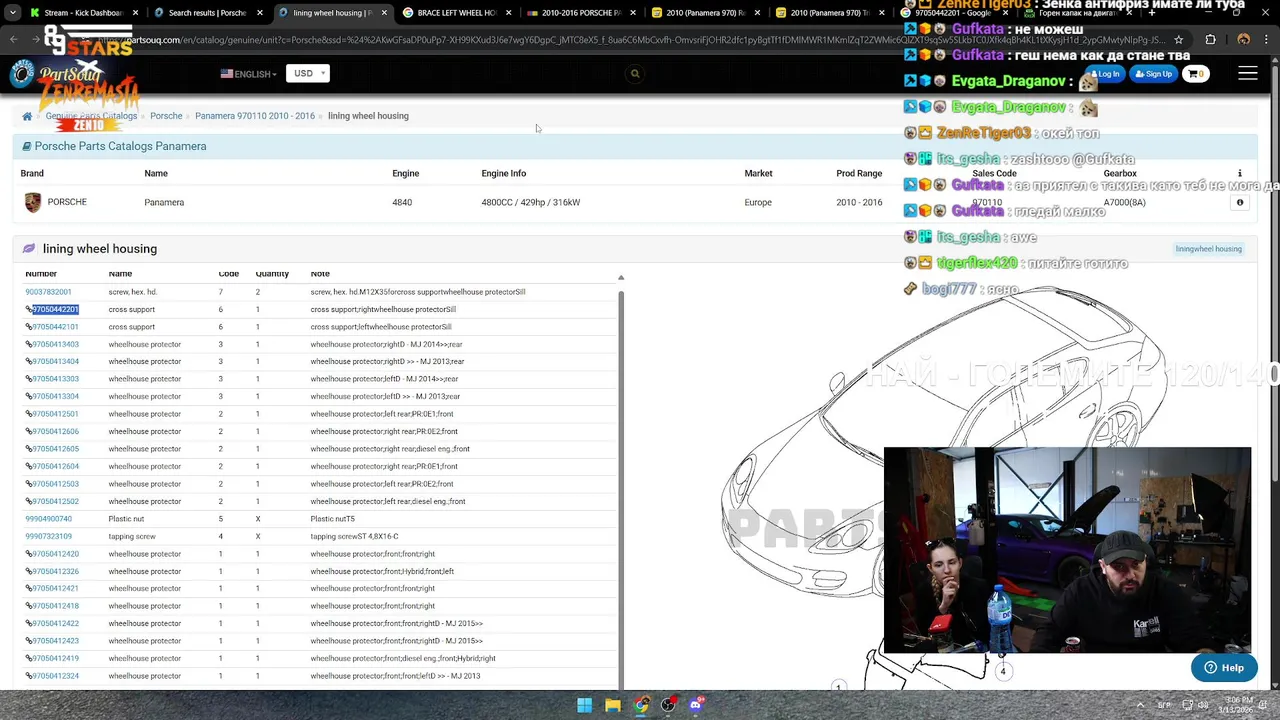Click callout number 4 on the diagram

tap(1003, 672)
